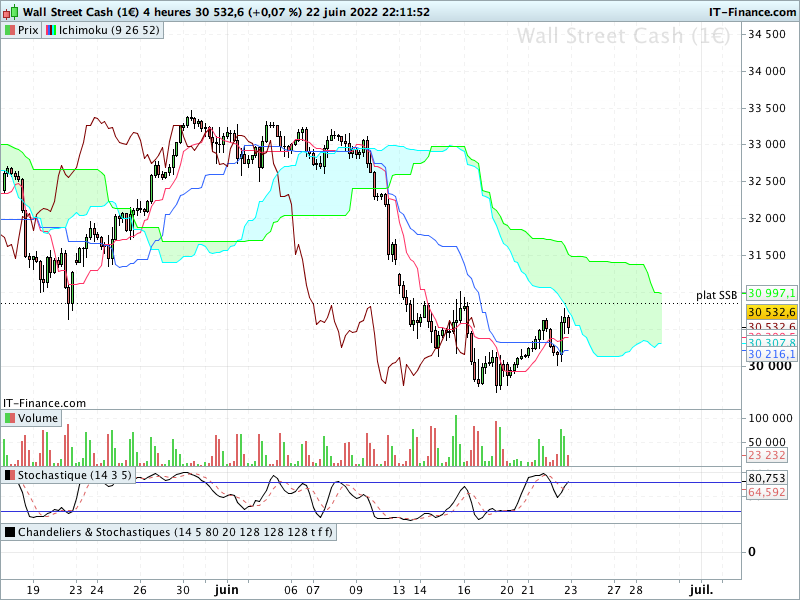
Task: Click the IT-Finance.com watermark above the Volume panel
Action: (44, 403)
